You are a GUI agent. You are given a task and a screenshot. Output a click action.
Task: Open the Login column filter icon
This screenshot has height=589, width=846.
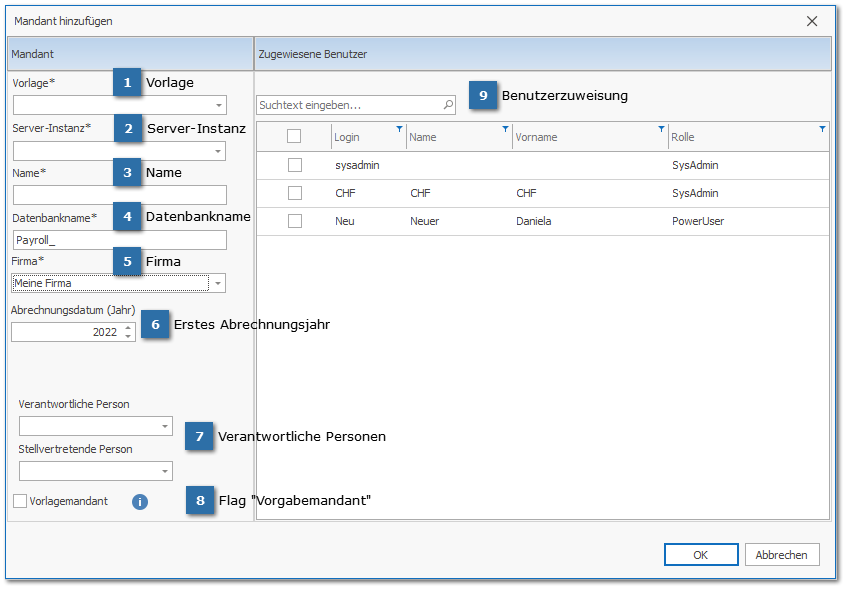(399, 129)
